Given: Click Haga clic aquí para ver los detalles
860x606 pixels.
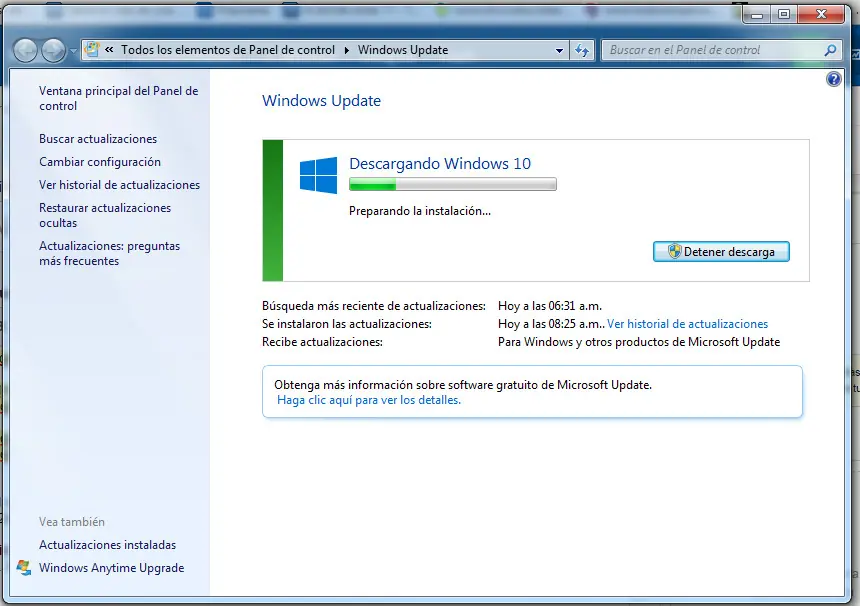Looking at the screenshot, I should pos(369,400).
